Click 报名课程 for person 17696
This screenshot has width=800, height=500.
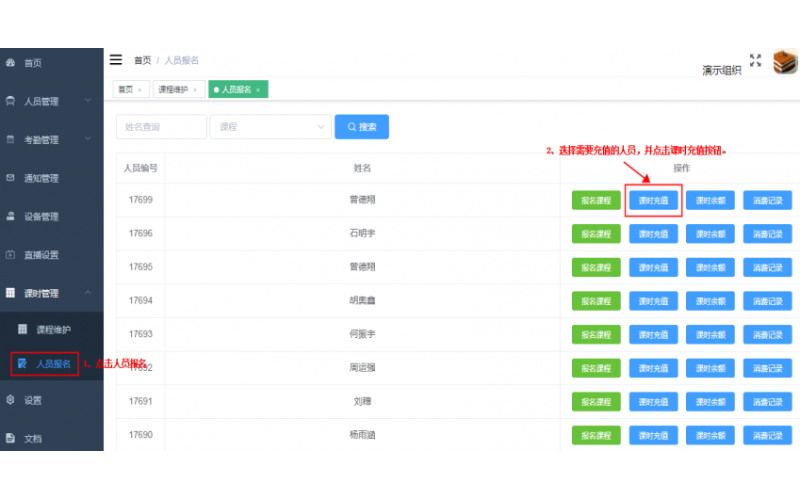596,234
